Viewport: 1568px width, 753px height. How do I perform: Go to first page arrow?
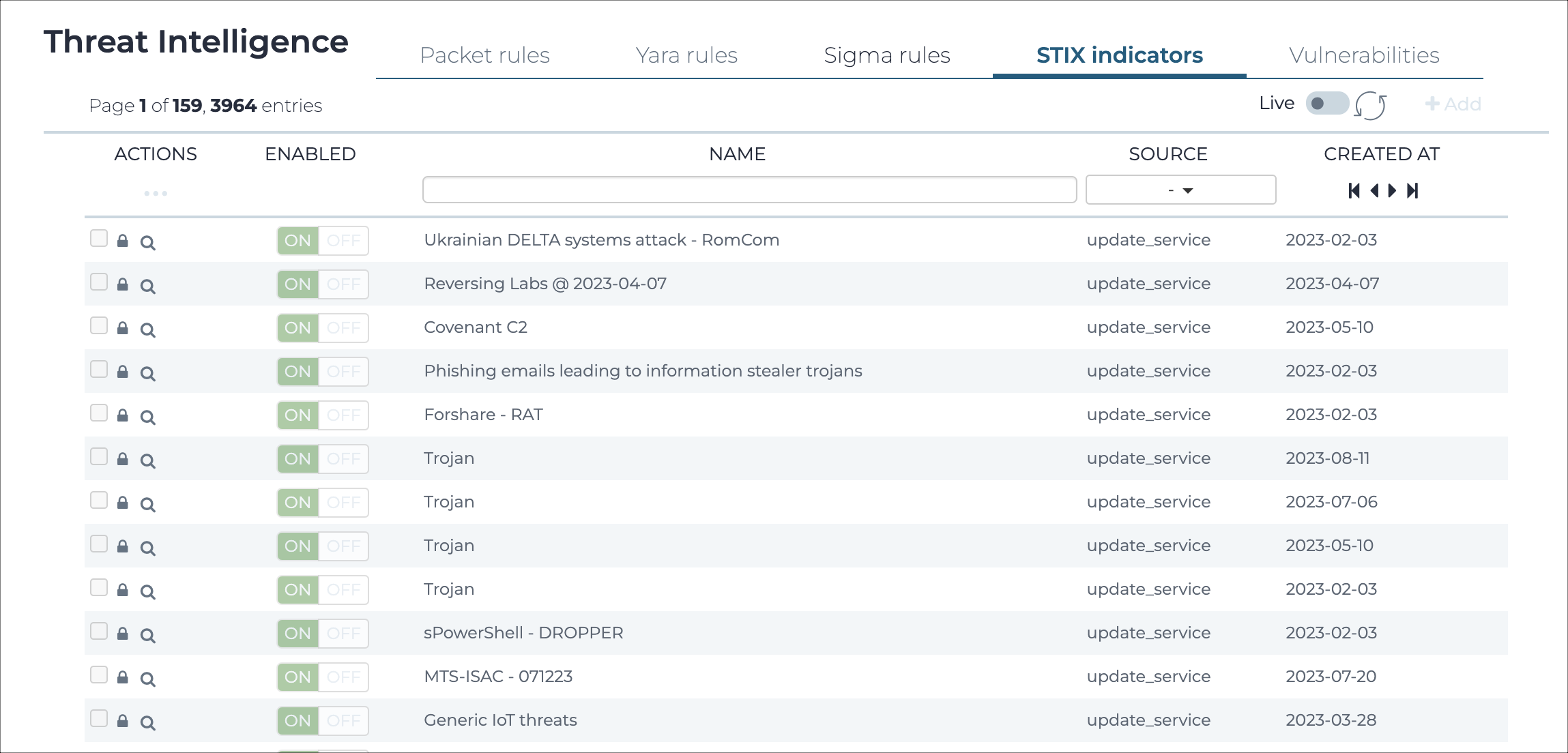click(1354, 191)
